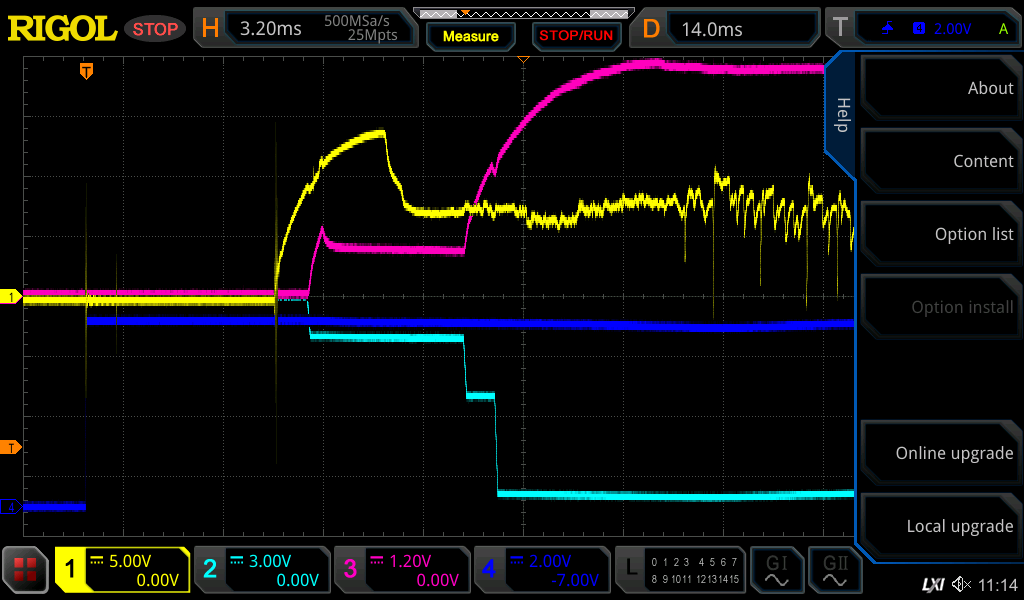Click the LXI network status icon
The image size is (1024, 600).
tap(932, 584)
